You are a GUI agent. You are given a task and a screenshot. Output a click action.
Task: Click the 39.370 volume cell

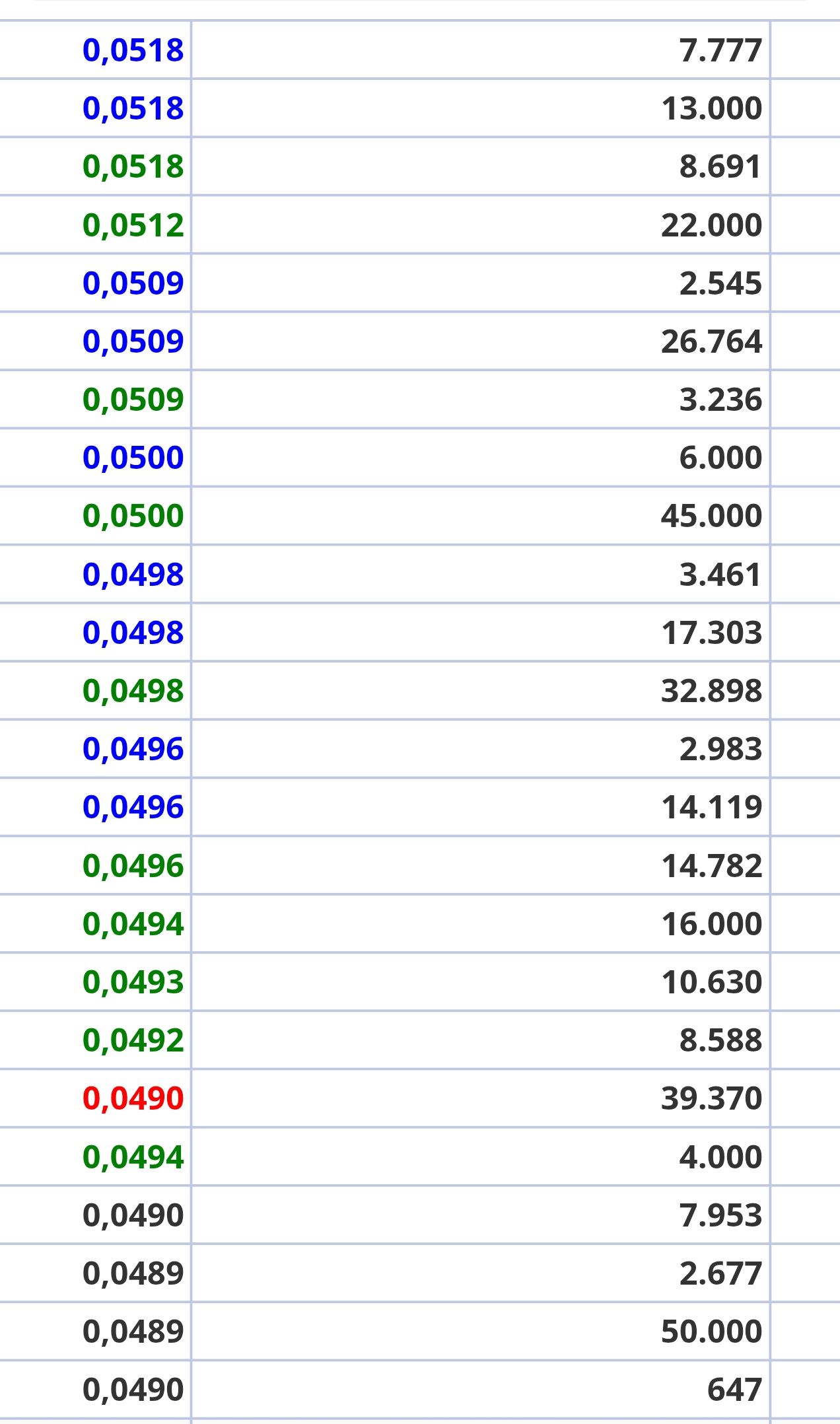(x=481, y=1098)
